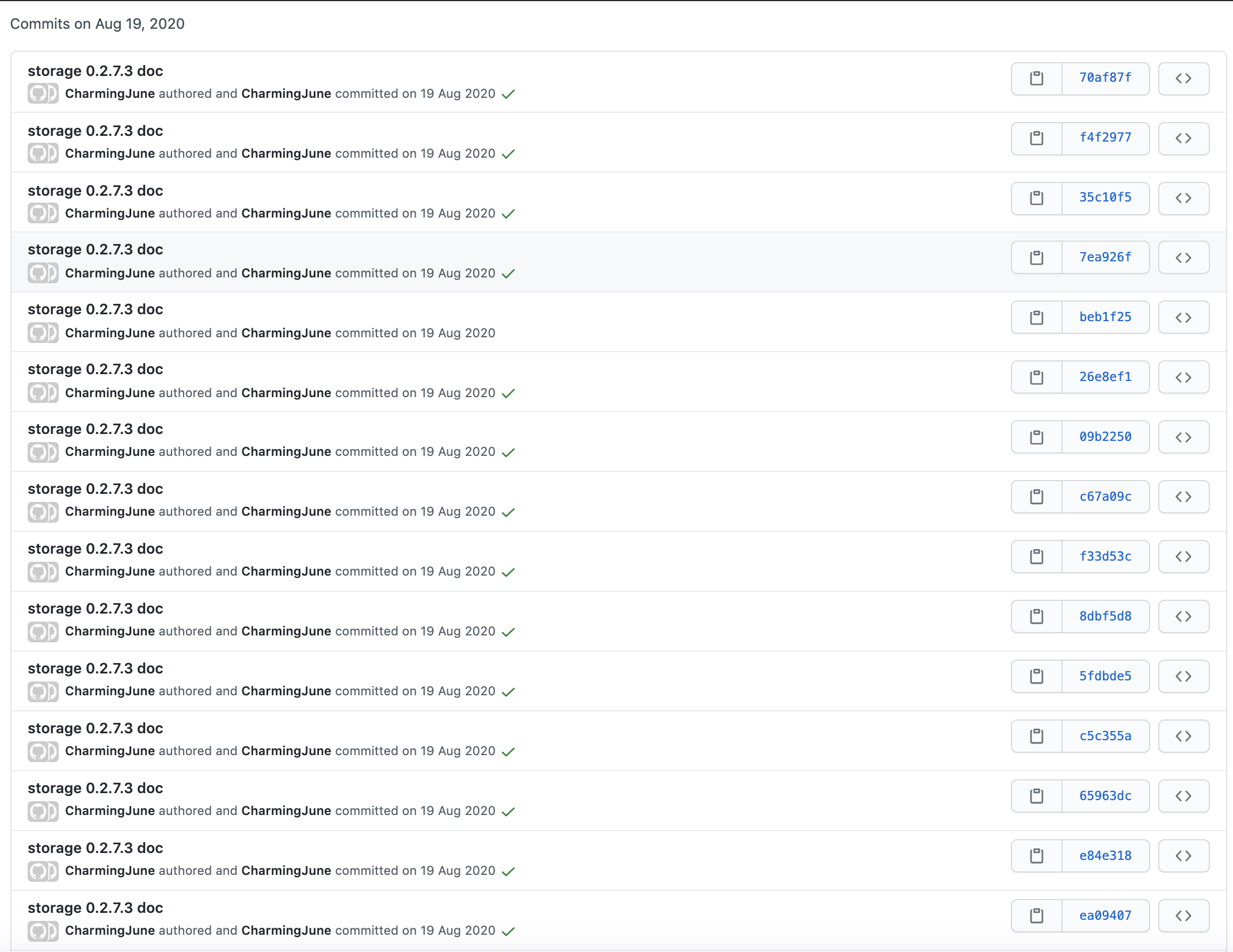Screen dimensions: 1233x952
Task: Show the status check for commit e84e318
Action: (x=508, y=871)
